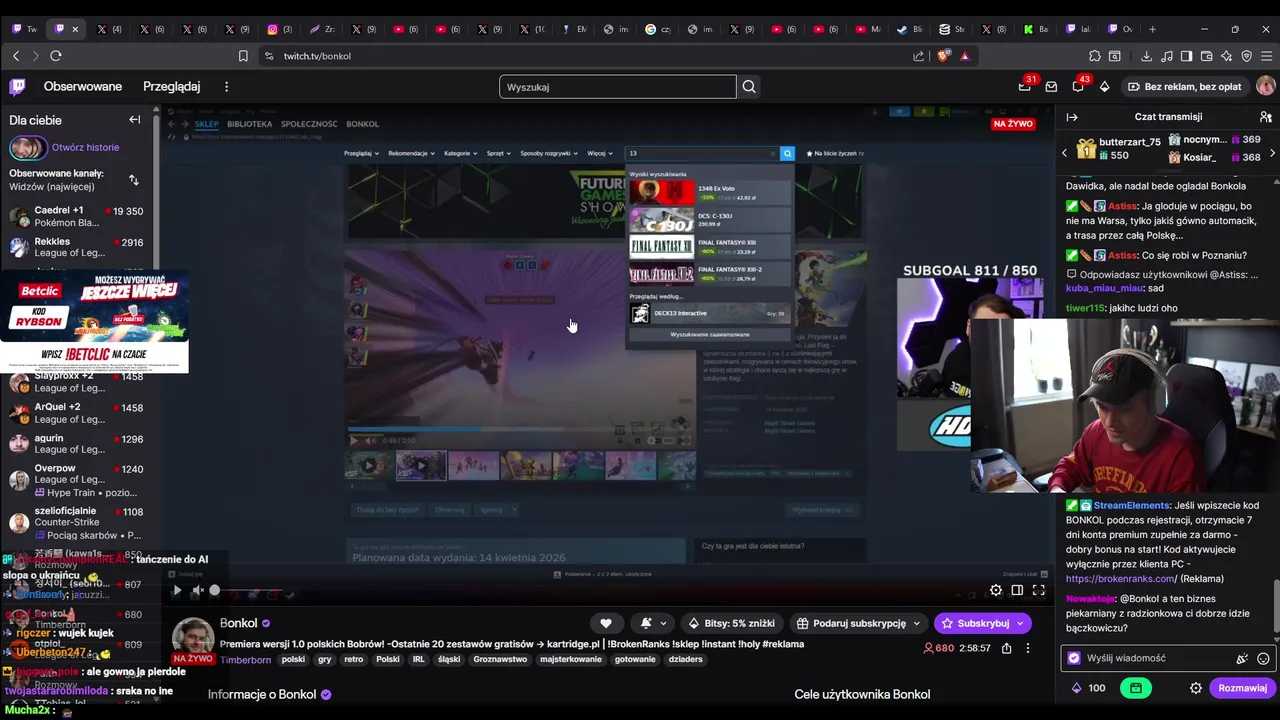Click Brave Shields lion icon
The height and width of the screenshot is (720, 1280).
(943, 56)
